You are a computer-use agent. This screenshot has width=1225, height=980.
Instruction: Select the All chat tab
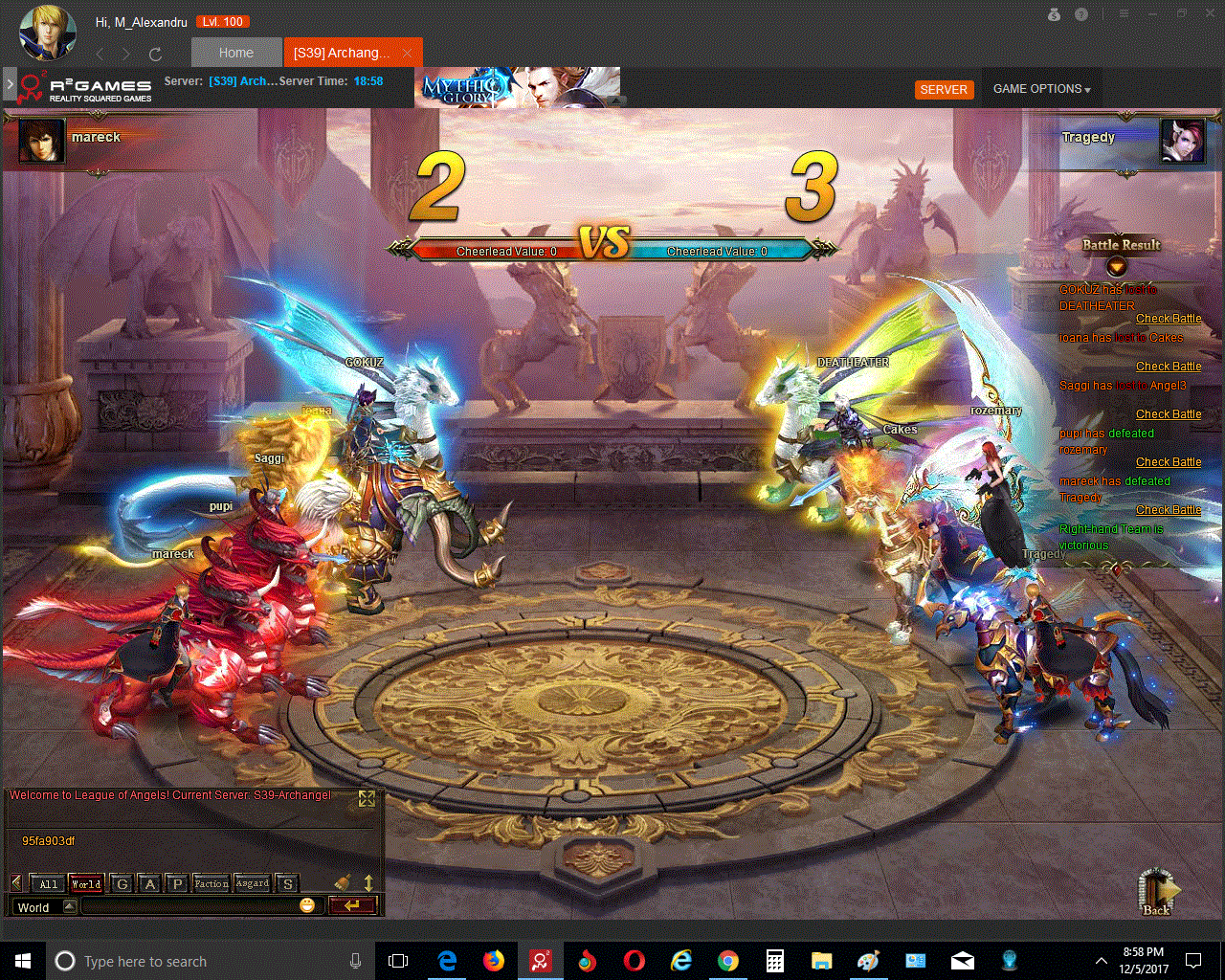click(x=48, y=883)
